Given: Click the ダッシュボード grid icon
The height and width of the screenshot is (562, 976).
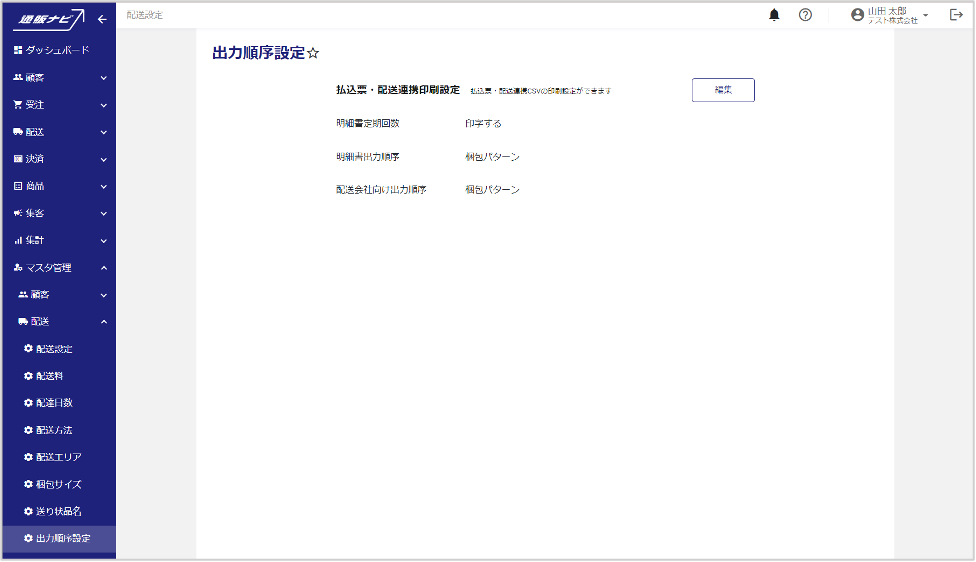Looking at the screenshot, I should point(18,50).
